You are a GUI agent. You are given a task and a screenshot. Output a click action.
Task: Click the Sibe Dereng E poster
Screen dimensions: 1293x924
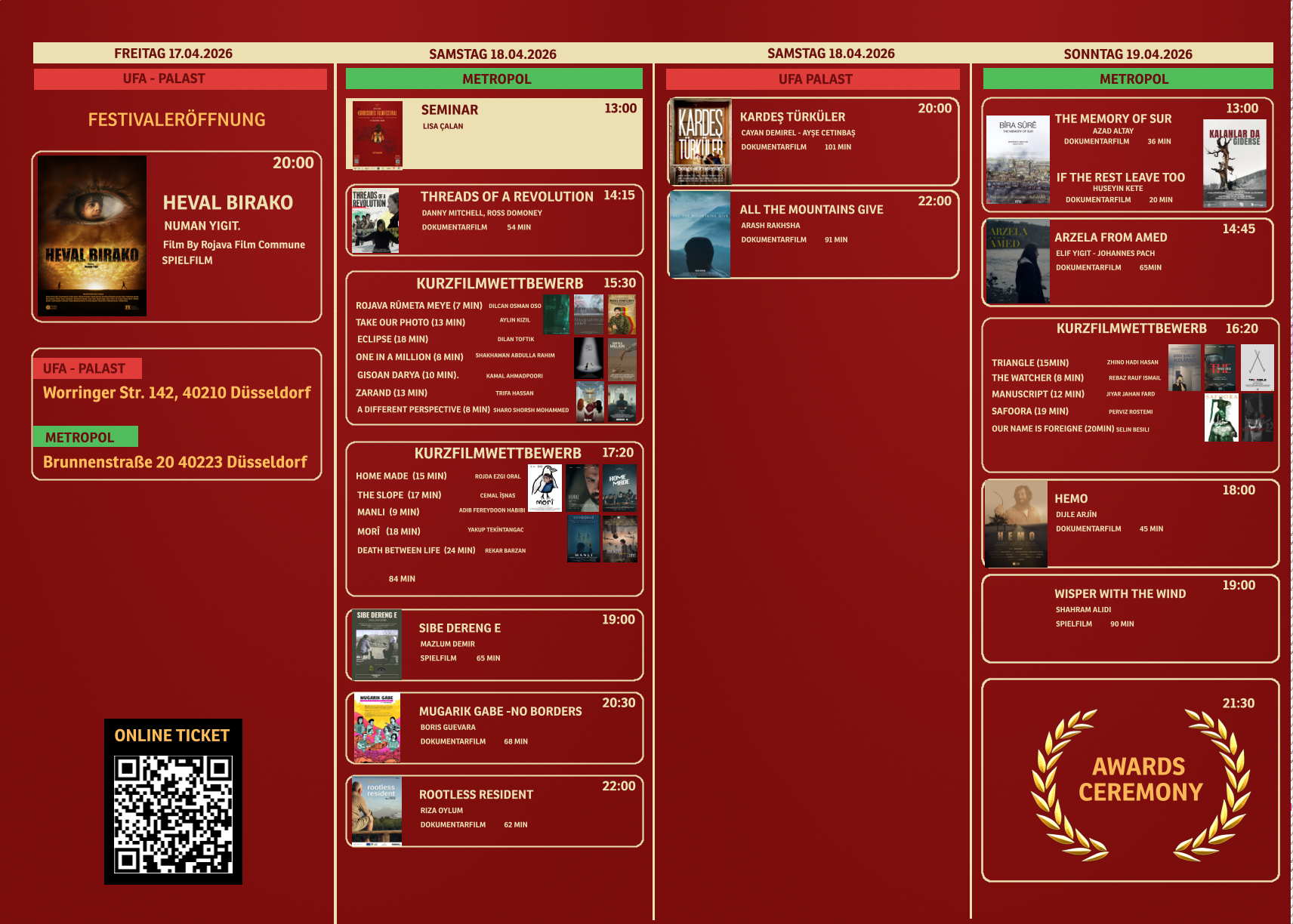coord(377,645)
